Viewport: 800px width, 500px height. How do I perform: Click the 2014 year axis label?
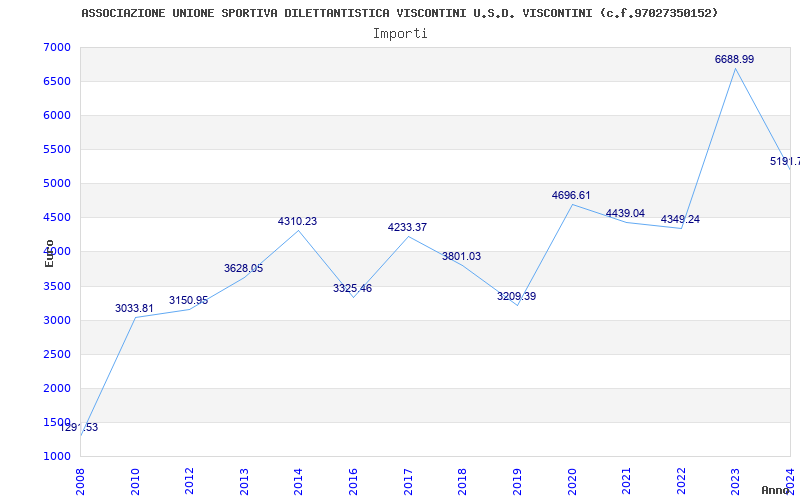point(298,481)
